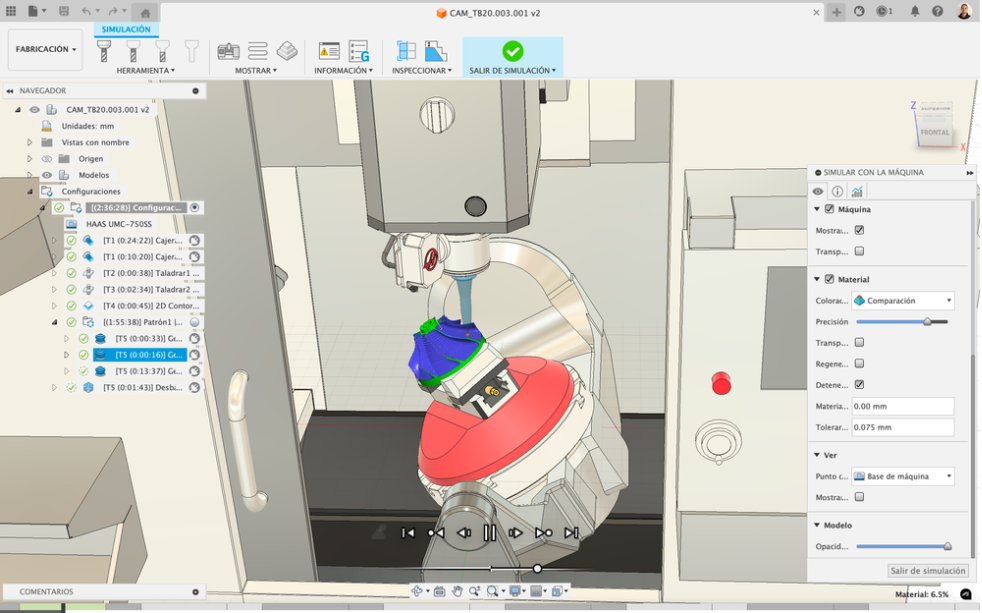Screen dimensions: 982x613
Task: Go to the Home tab icon
Action: point(145,13)
